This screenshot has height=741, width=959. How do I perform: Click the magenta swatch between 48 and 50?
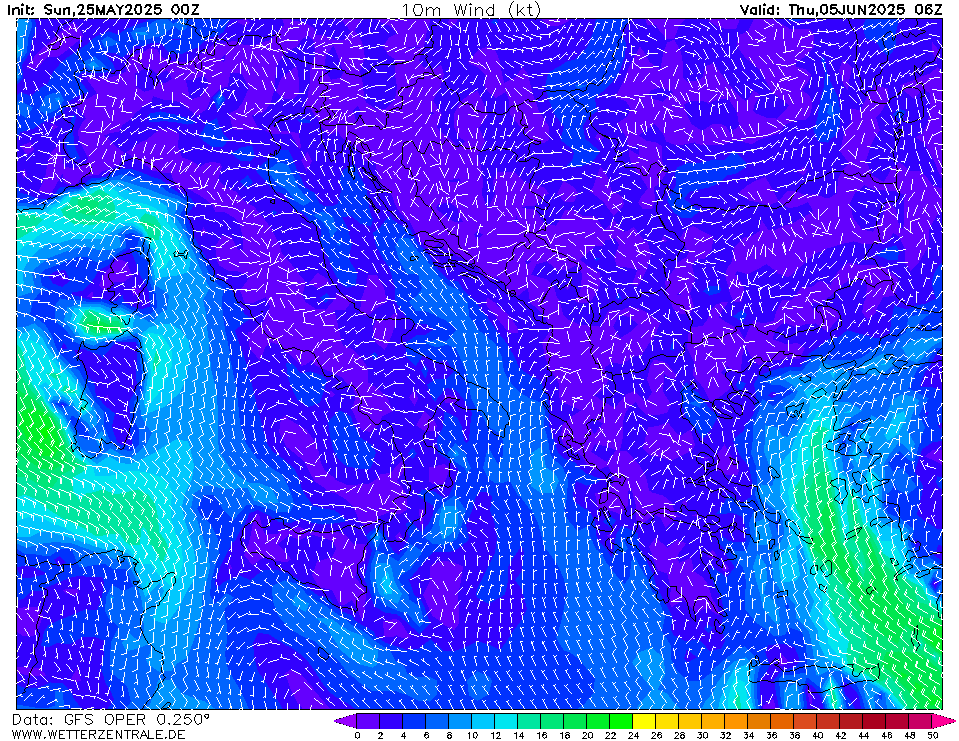tap(920, 721)
